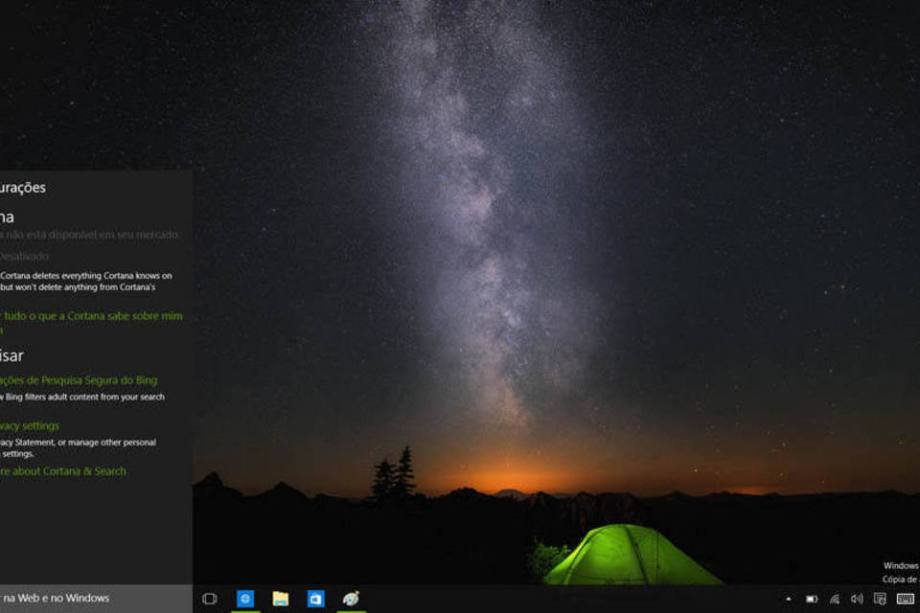Screen dimensions: 920x613
Task: Open Task View from the taskbar
Action: [210, 599]
